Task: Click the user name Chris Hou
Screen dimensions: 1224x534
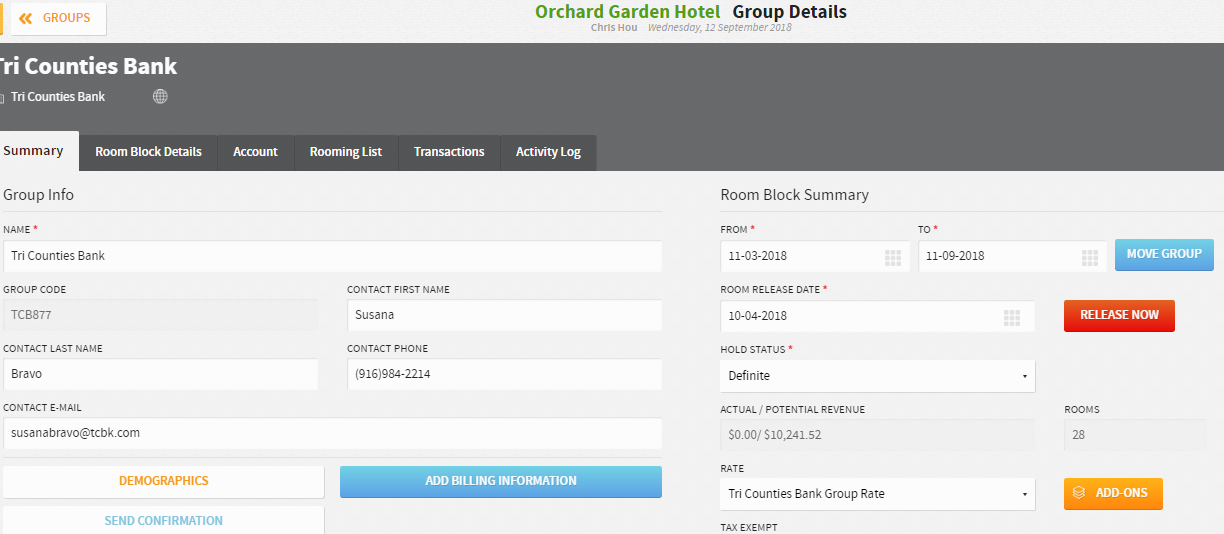Action: coord(614,28)
